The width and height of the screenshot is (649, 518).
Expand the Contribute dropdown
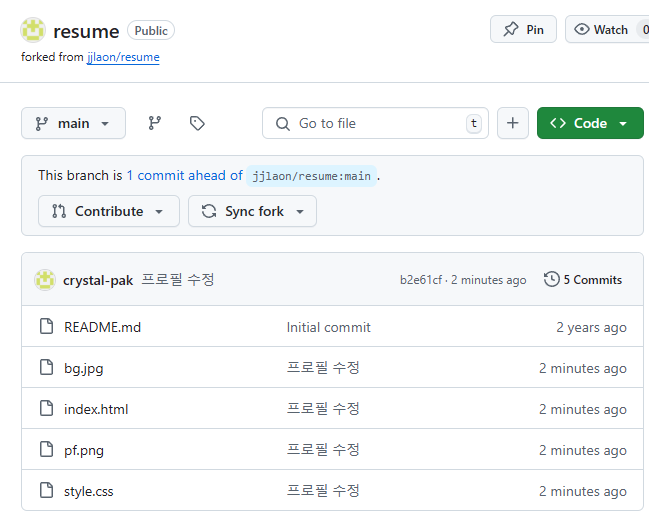(x=109, y=211)
